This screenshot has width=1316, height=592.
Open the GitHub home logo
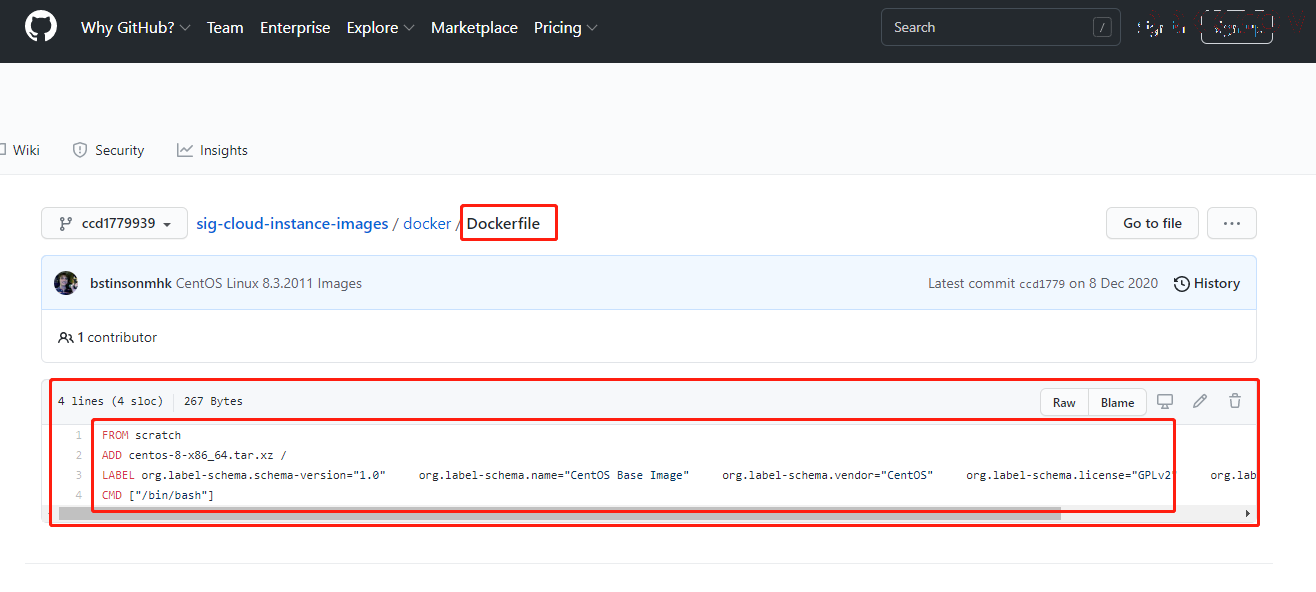(x=41, y=27)
